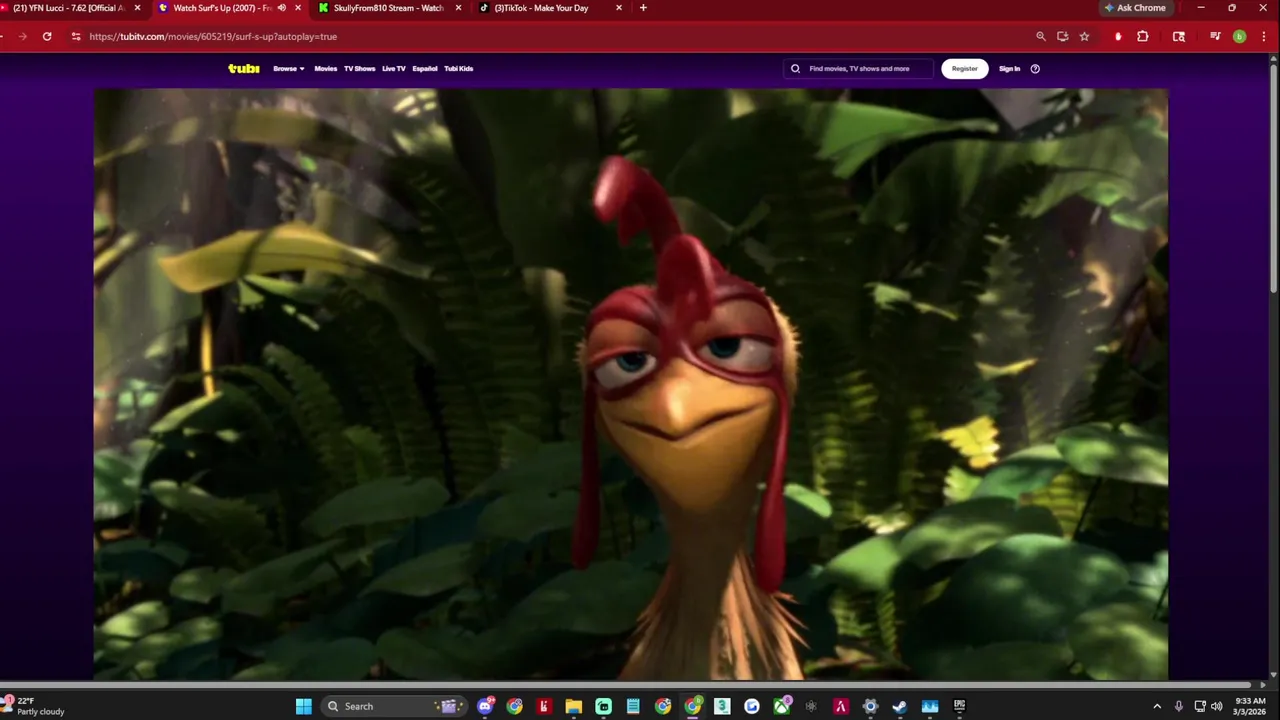
Task: Open Discord from the taskbar
Action: pos(486,706)
